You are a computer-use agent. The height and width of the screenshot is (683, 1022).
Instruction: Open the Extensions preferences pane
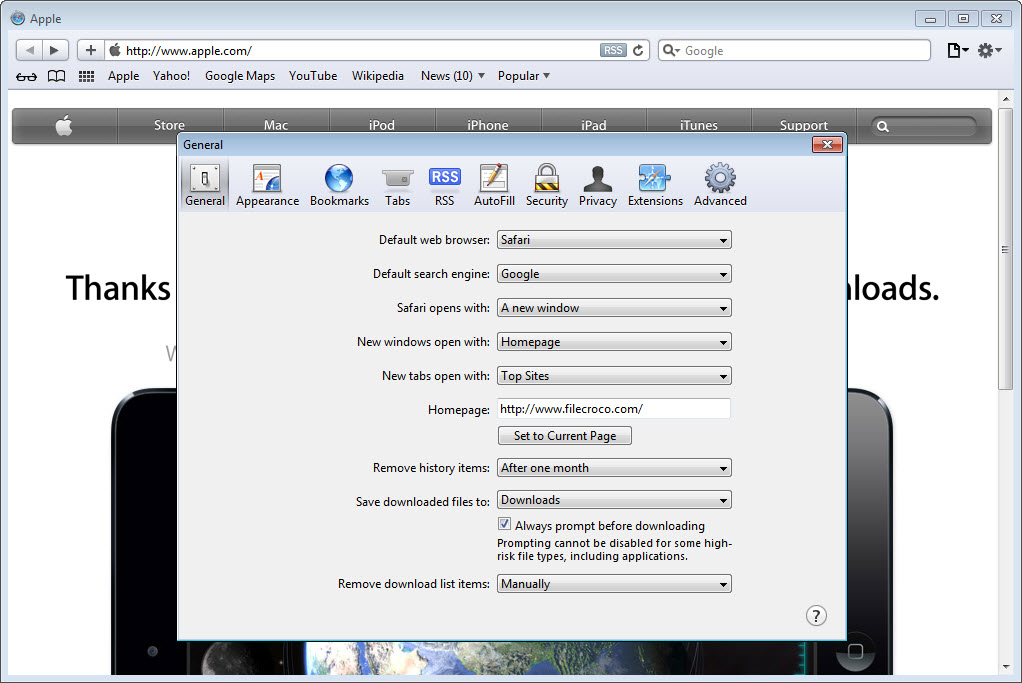point(655,184)
